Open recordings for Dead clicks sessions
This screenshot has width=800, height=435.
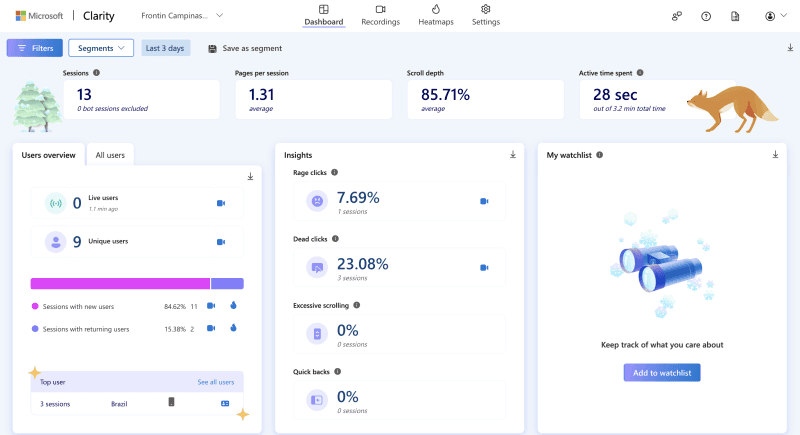coord(484,267)
